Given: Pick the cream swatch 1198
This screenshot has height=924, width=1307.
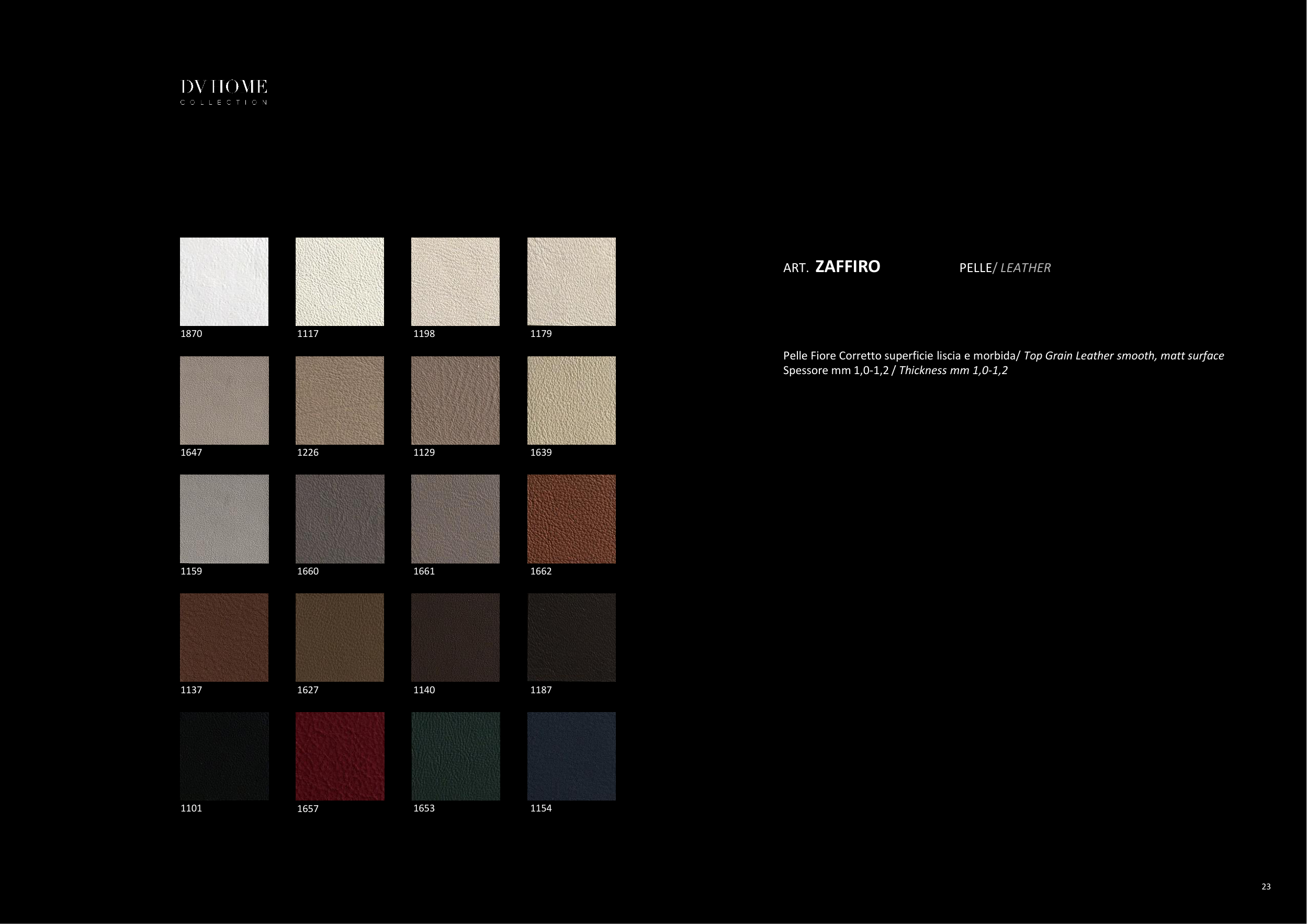Looking at the screenshot, I should [x=455, y=281].
